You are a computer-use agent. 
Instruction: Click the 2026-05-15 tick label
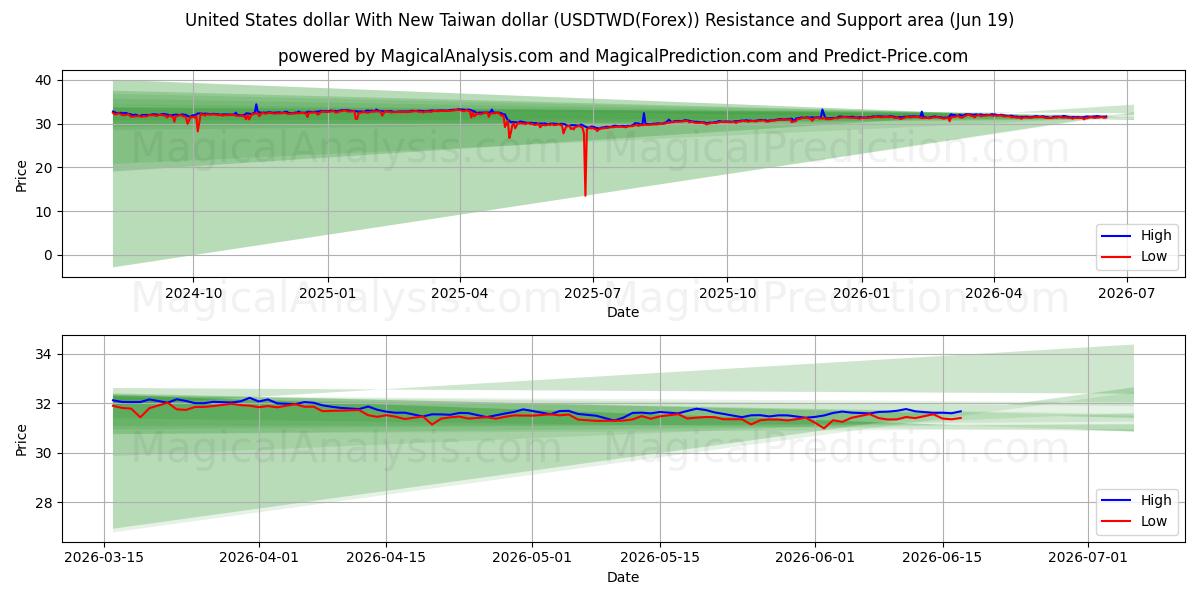pos(660,558)
